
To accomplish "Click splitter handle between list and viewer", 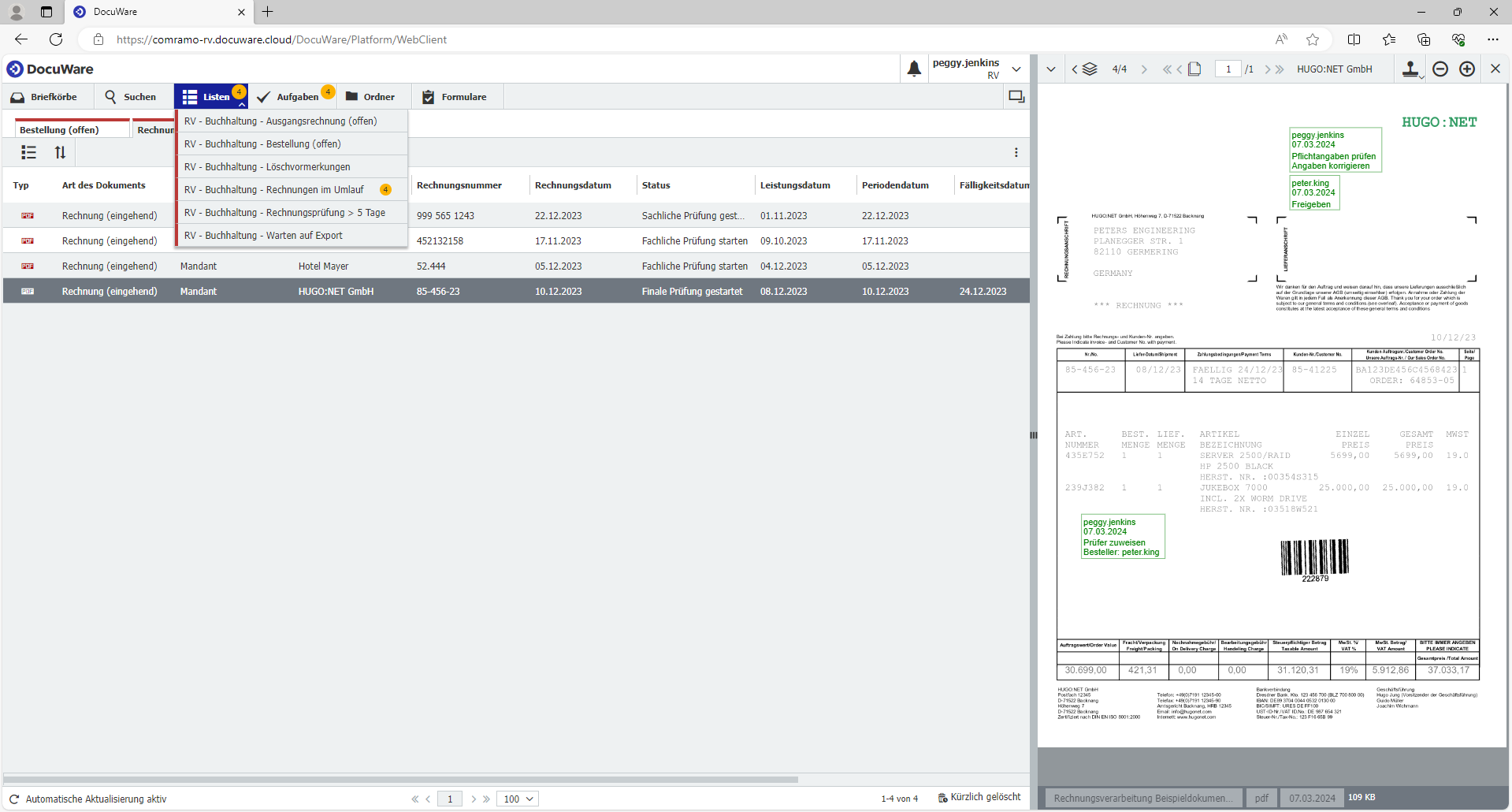I will point(1033,435).
